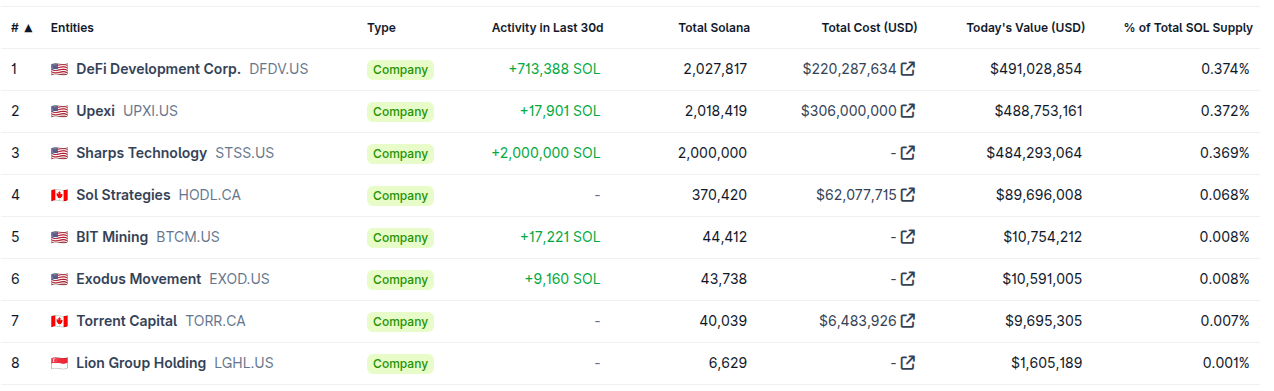Click EXOD.US ticker symbol
The height and width of the screenshot is (391, 1274).
(239, 279)
